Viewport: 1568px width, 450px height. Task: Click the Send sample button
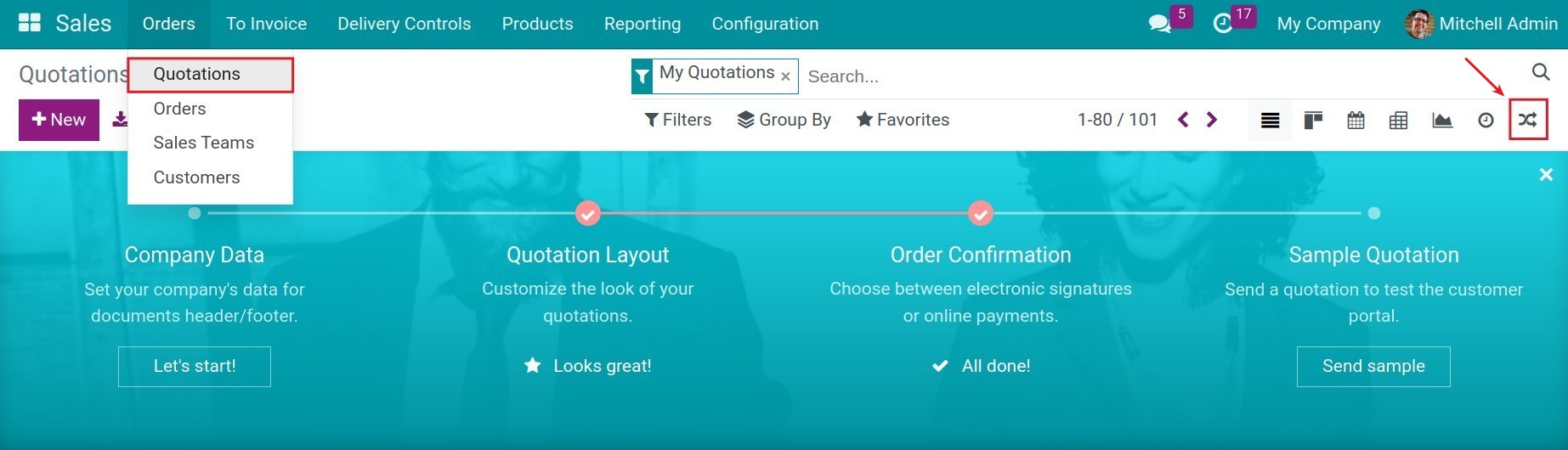click(1373, 366)
